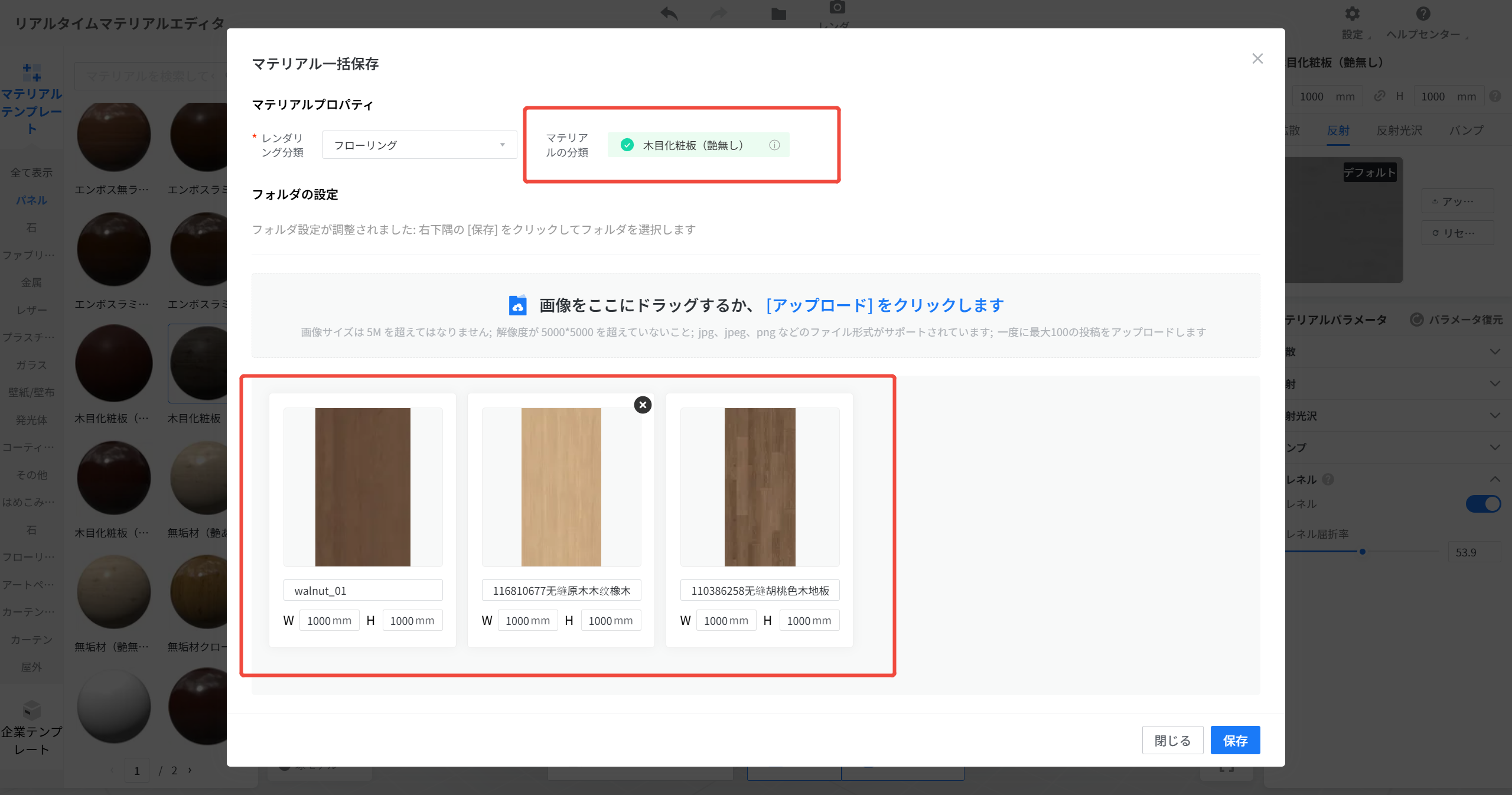Toggle the フレネル switch off
The image size is (1512, 795).
[1483, 504]
